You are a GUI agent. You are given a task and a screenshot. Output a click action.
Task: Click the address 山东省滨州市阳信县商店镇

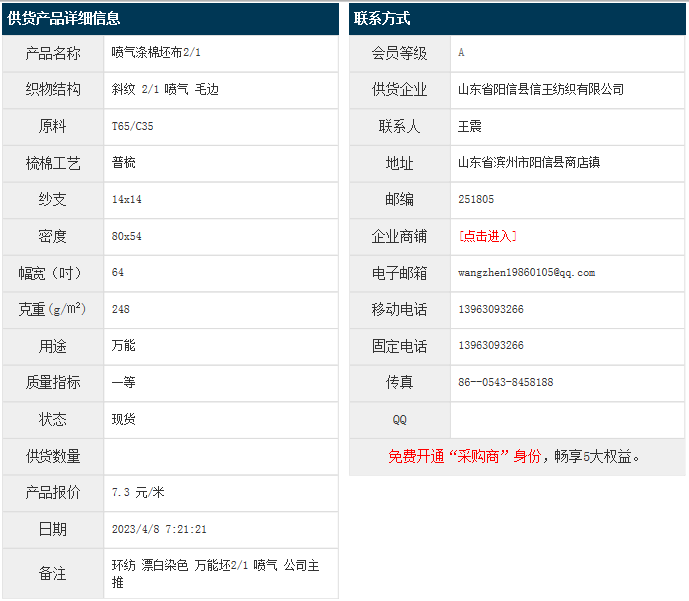pos(529,163)
